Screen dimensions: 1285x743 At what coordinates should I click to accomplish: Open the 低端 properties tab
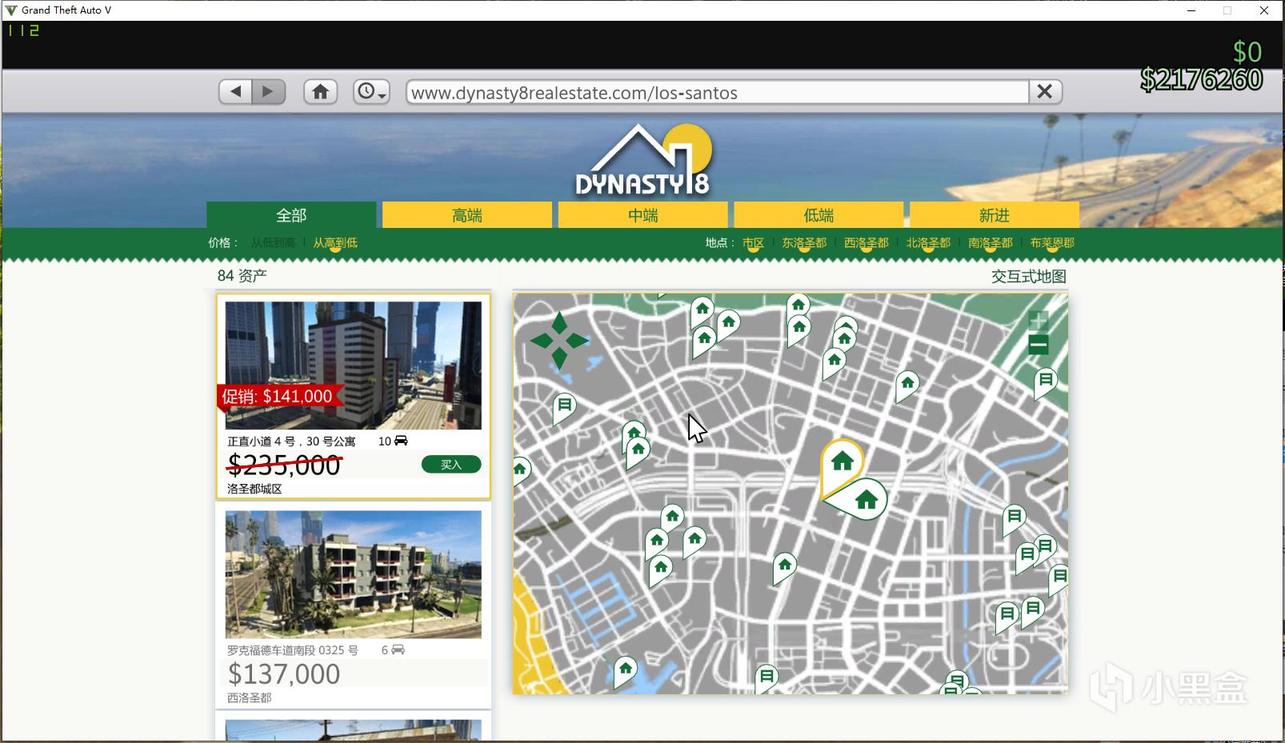(x=818, y=215)
